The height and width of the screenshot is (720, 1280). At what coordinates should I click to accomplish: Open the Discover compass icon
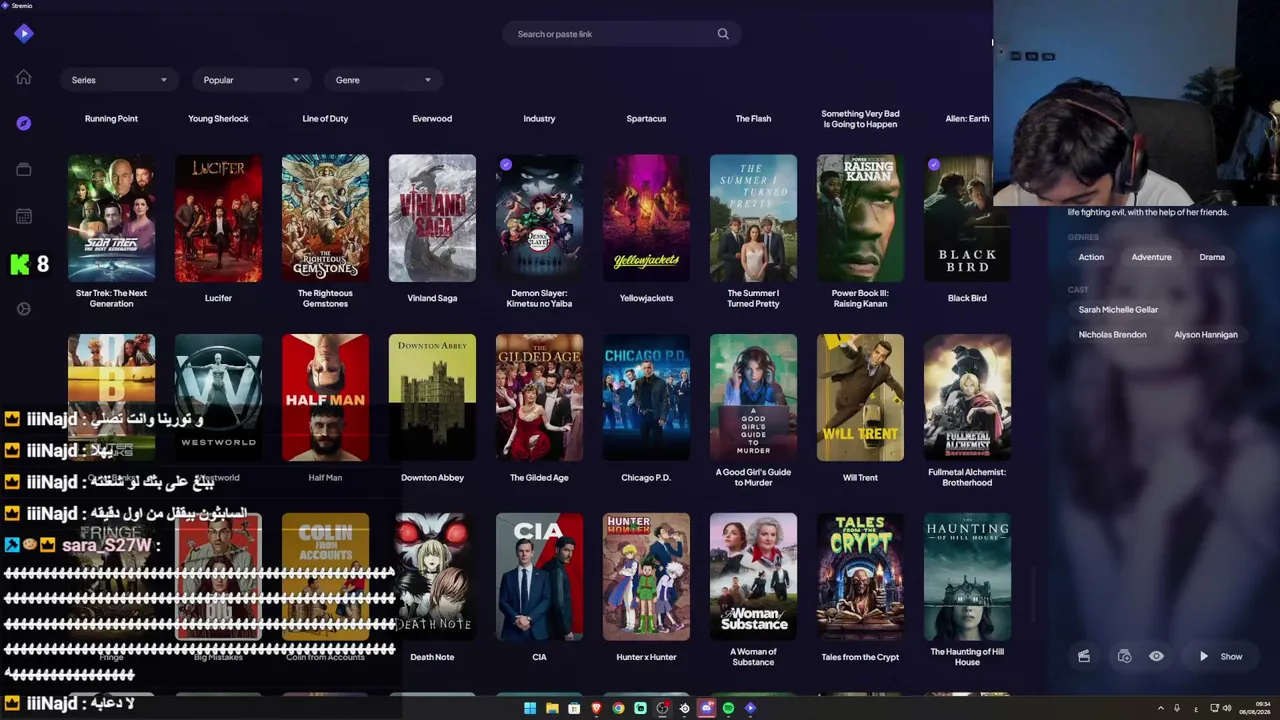click(x=24, y=123)
